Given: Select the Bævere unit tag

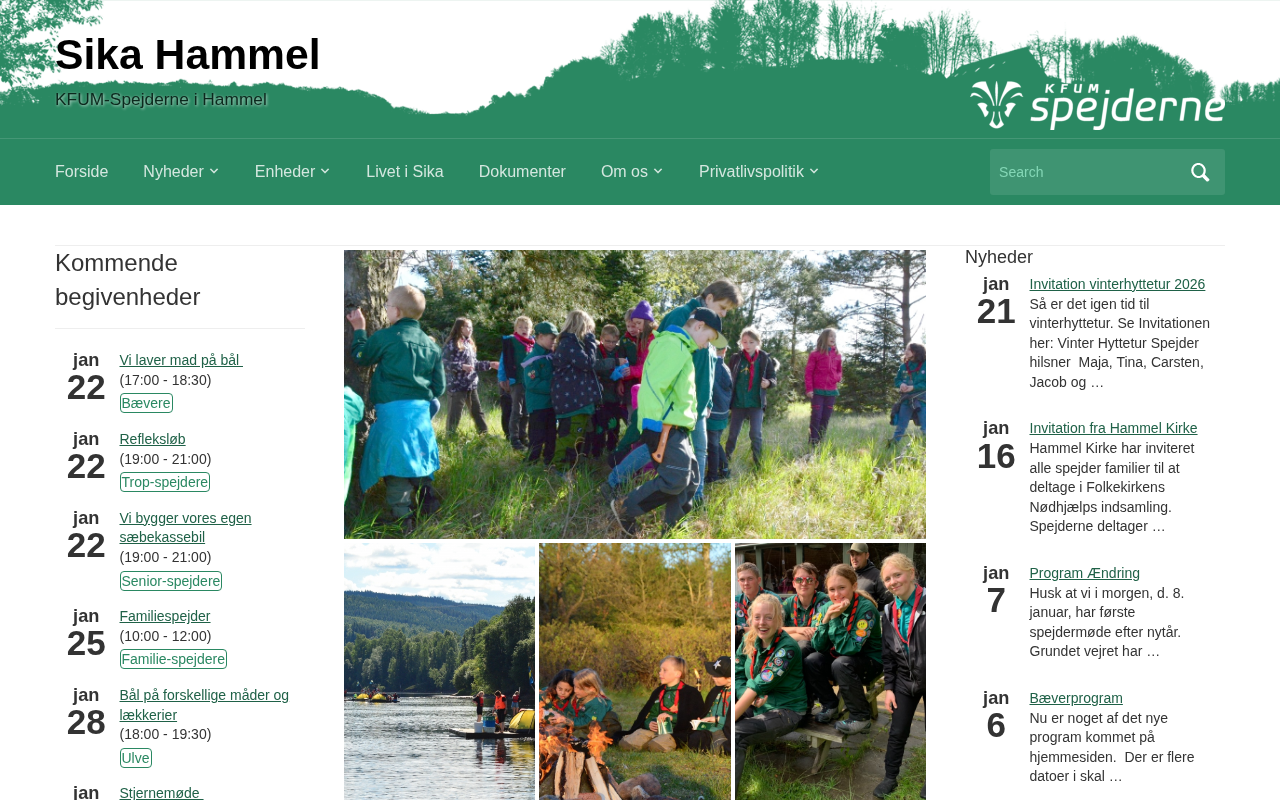Looking at the screenshot, I should 146,403.
